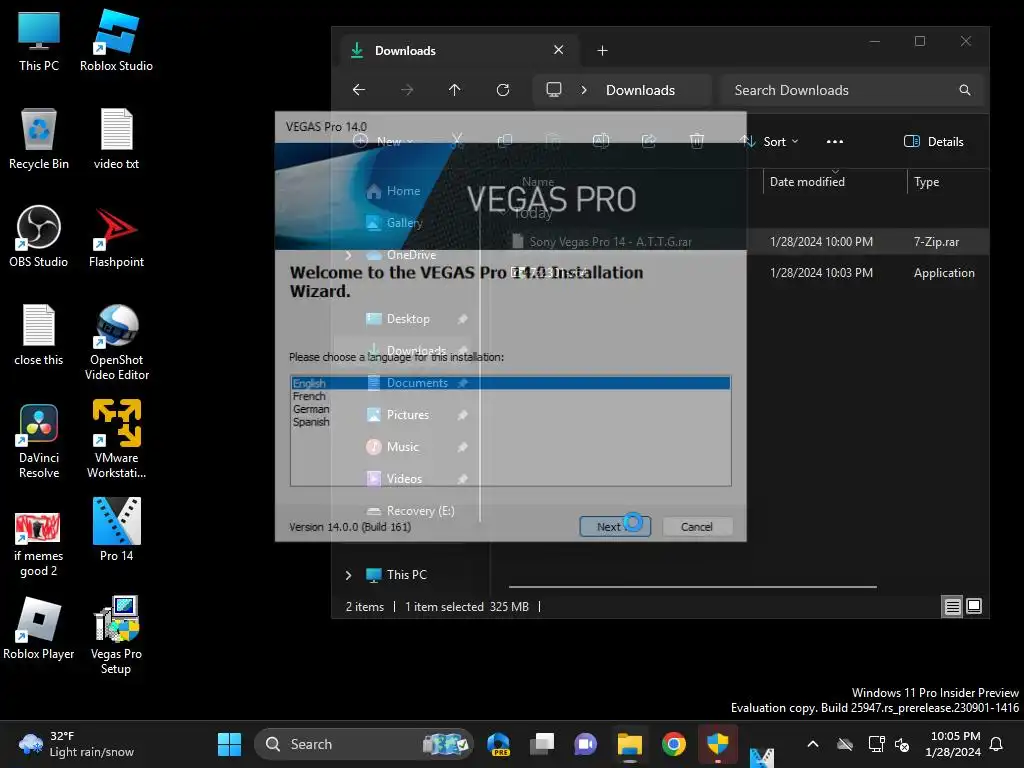The width and height of the screenshot is (1024, 768).
Task: Click Downloads in the address bar
Action: tap(640, 90)
